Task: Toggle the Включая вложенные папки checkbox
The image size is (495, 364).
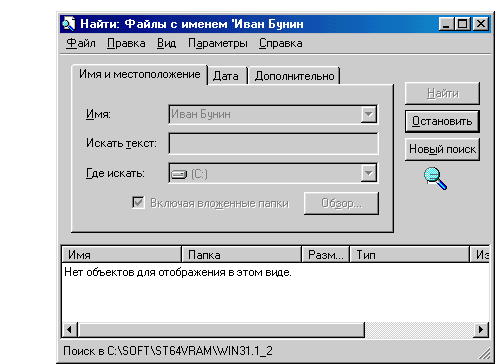Action: [x=138, y=203]
